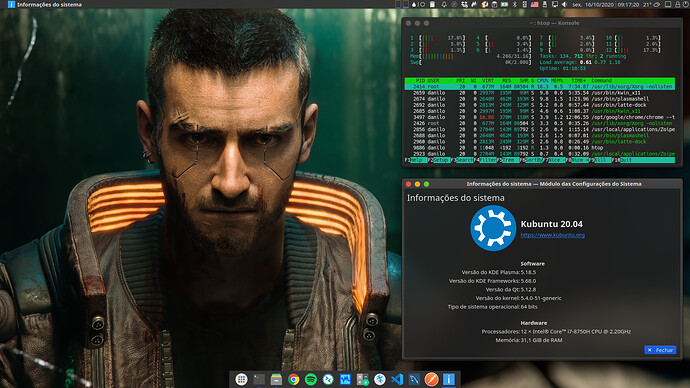Click the USER column header in htop
690x388 pixels.
433,81
